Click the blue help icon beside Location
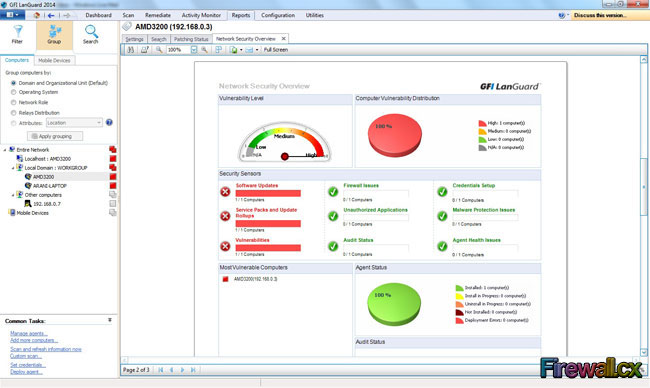650x388 pixels. pyautogui.click(x=109, y=122)
